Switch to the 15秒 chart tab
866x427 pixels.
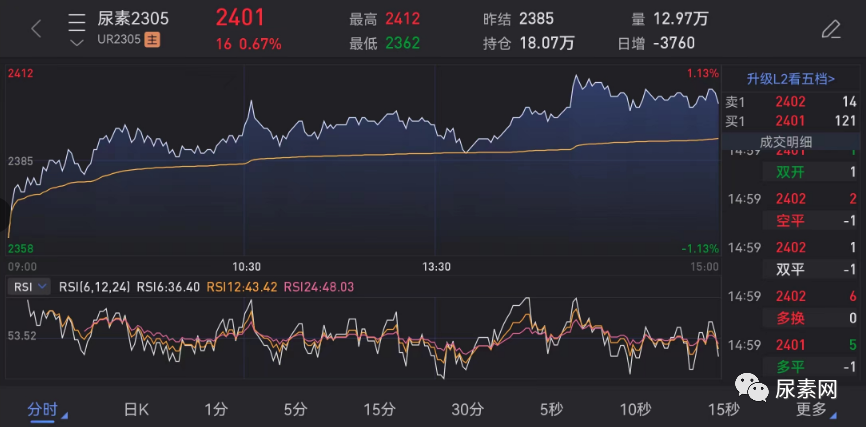(724, 410)
